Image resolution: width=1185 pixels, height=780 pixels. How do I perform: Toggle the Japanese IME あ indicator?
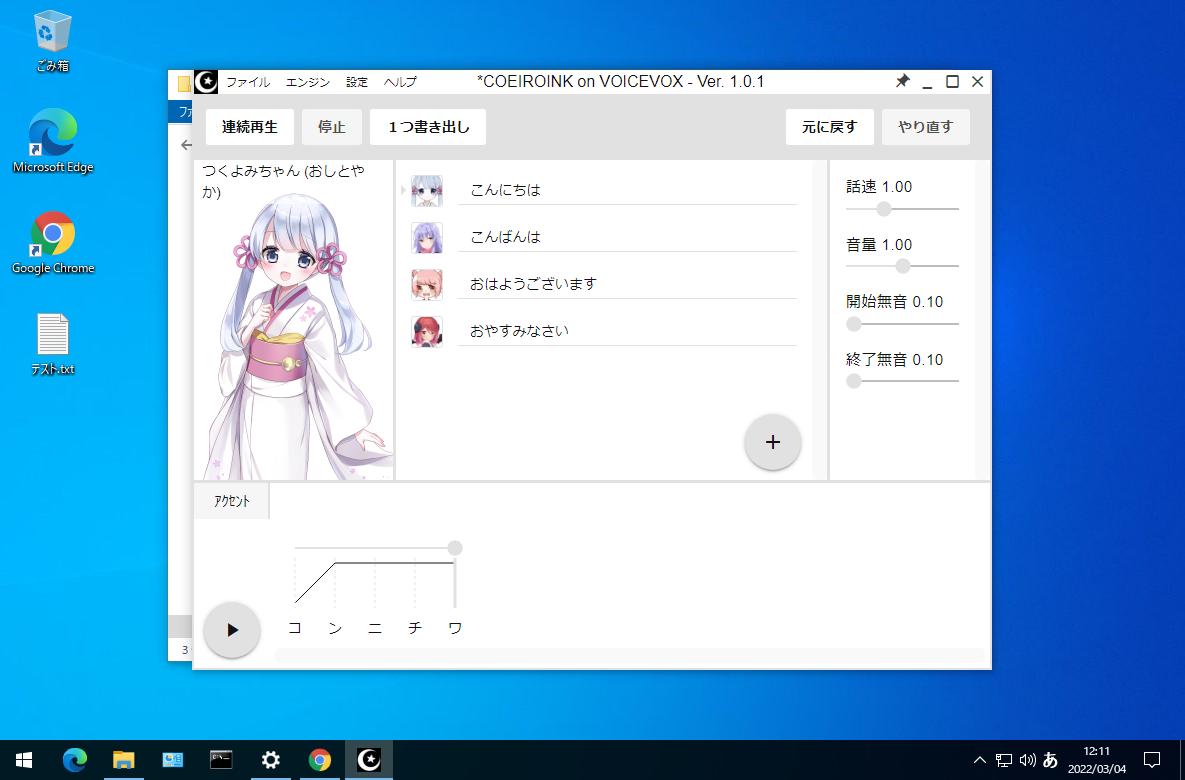click(x=1050, y=760)
